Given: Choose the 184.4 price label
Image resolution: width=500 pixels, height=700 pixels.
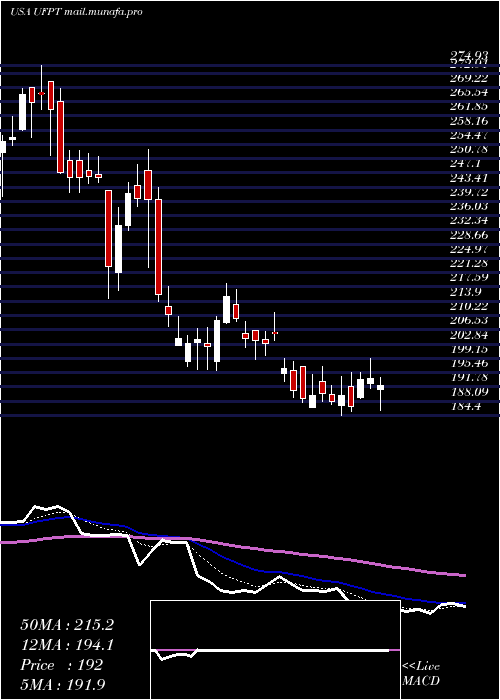Looking at the screenshot, I should click(x=466, y=406).
